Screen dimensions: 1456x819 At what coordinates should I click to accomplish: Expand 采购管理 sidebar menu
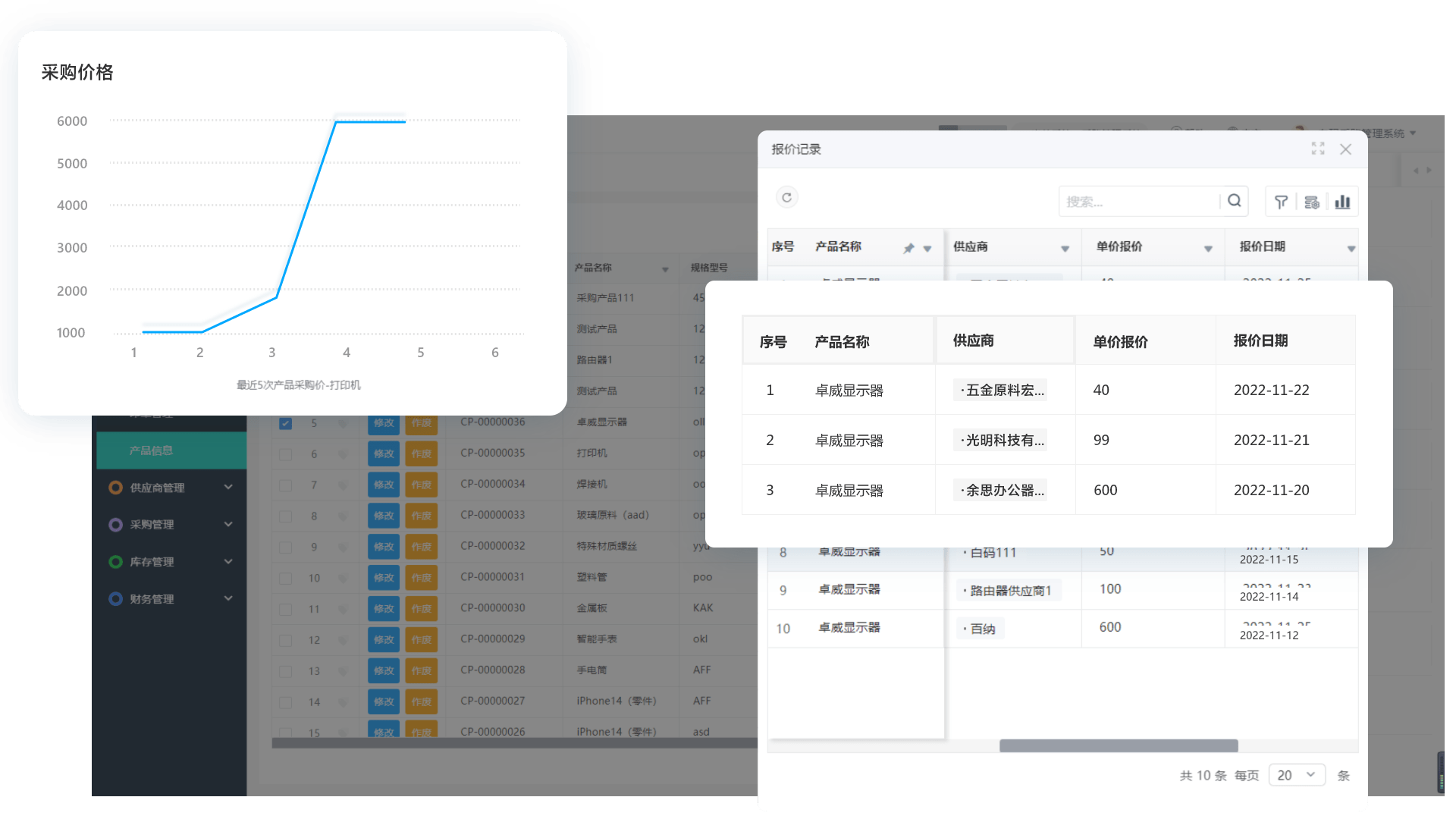tap(166, 524)
